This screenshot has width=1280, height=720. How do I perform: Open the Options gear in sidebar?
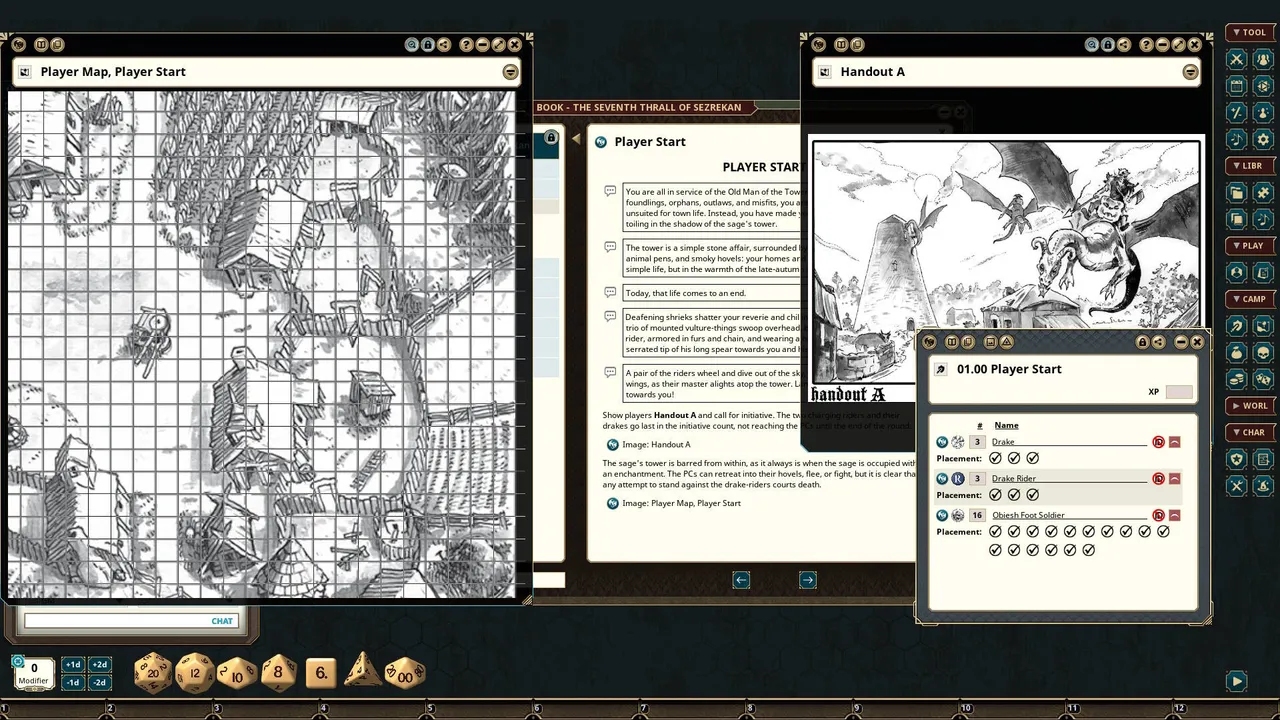(1263, 139)
